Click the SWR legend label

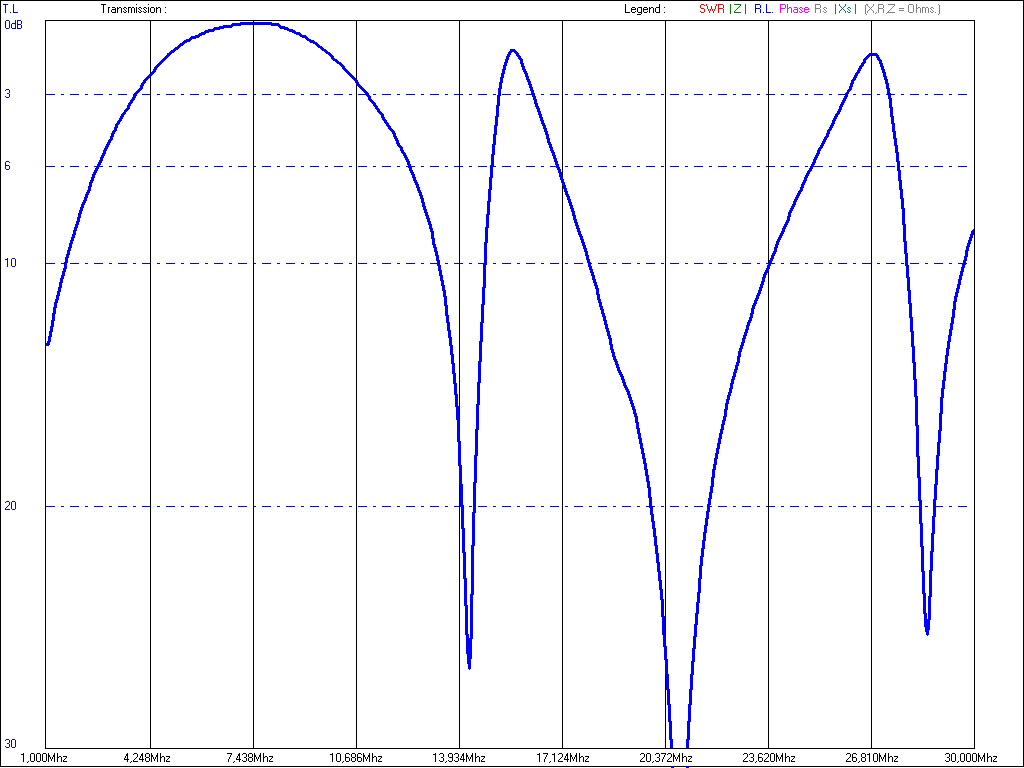(711, 9)
